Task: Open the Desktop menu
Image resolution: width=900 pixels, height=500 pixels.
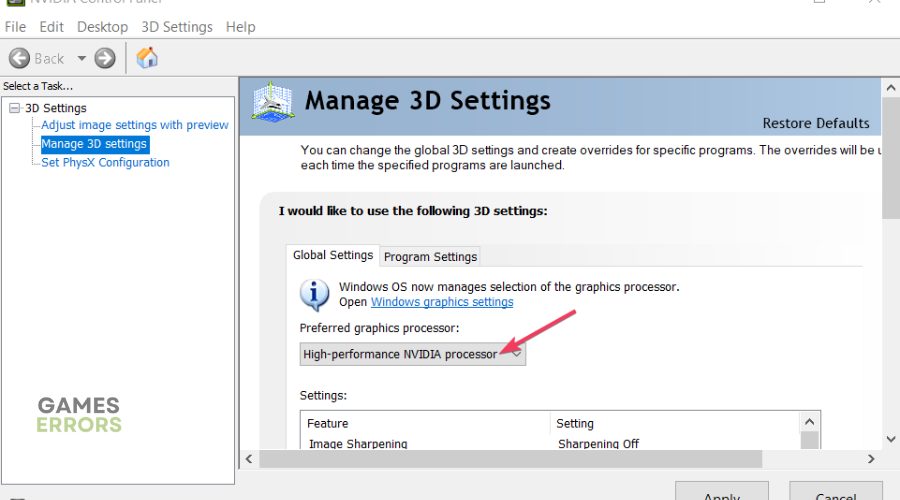Action: coord(102,27)
